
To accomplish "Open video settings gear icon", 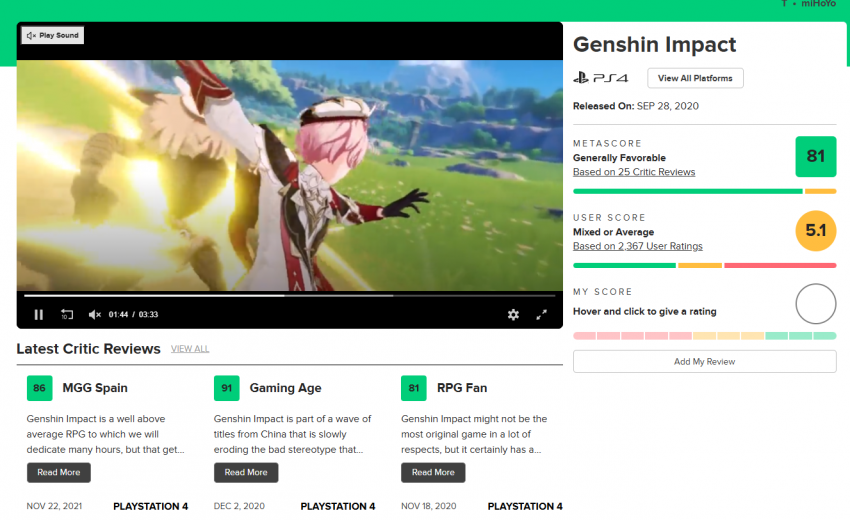I will click(x=513, y=314).
